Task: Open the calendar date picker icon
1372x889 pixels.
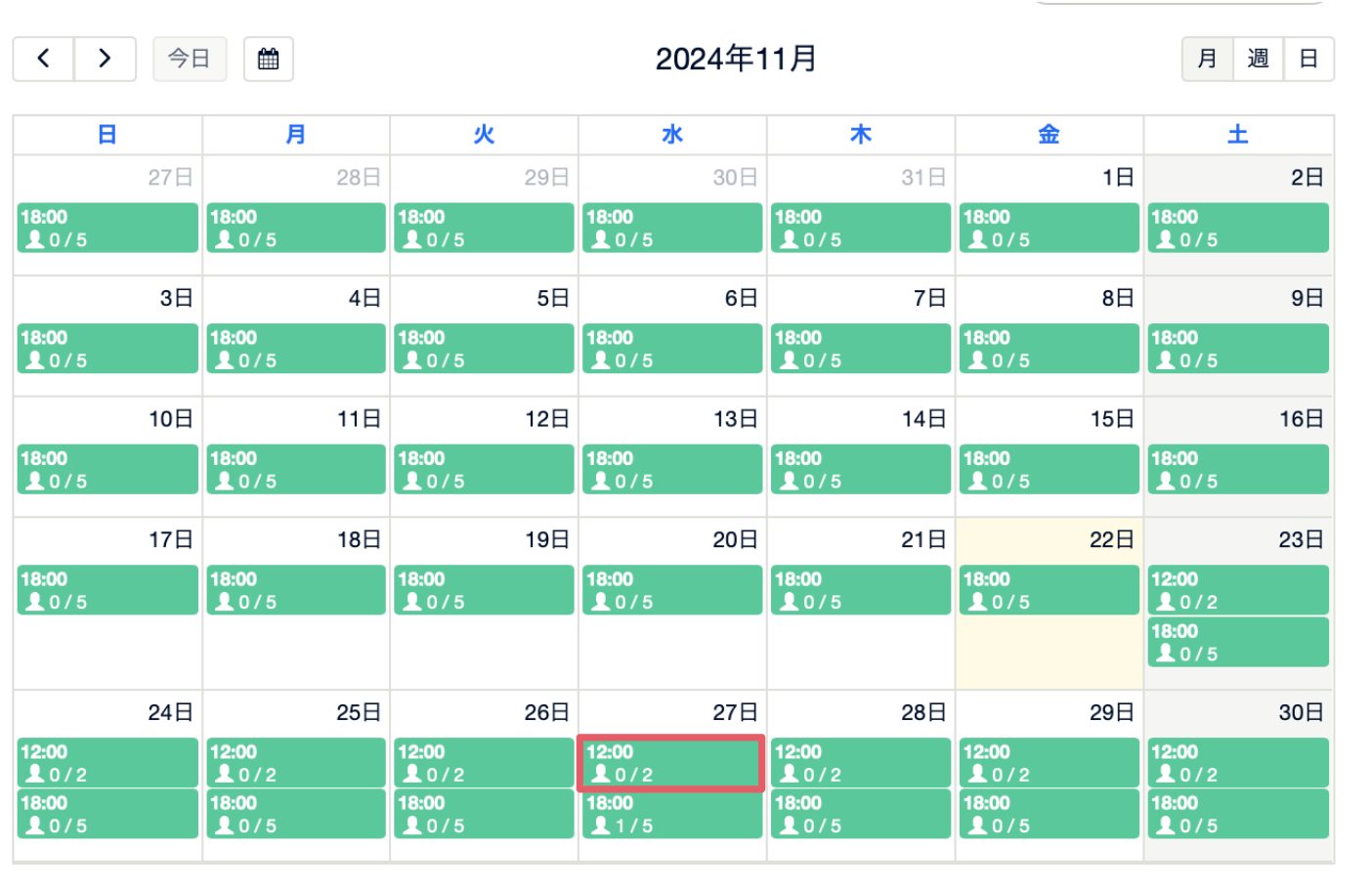Action: point(269,59)
